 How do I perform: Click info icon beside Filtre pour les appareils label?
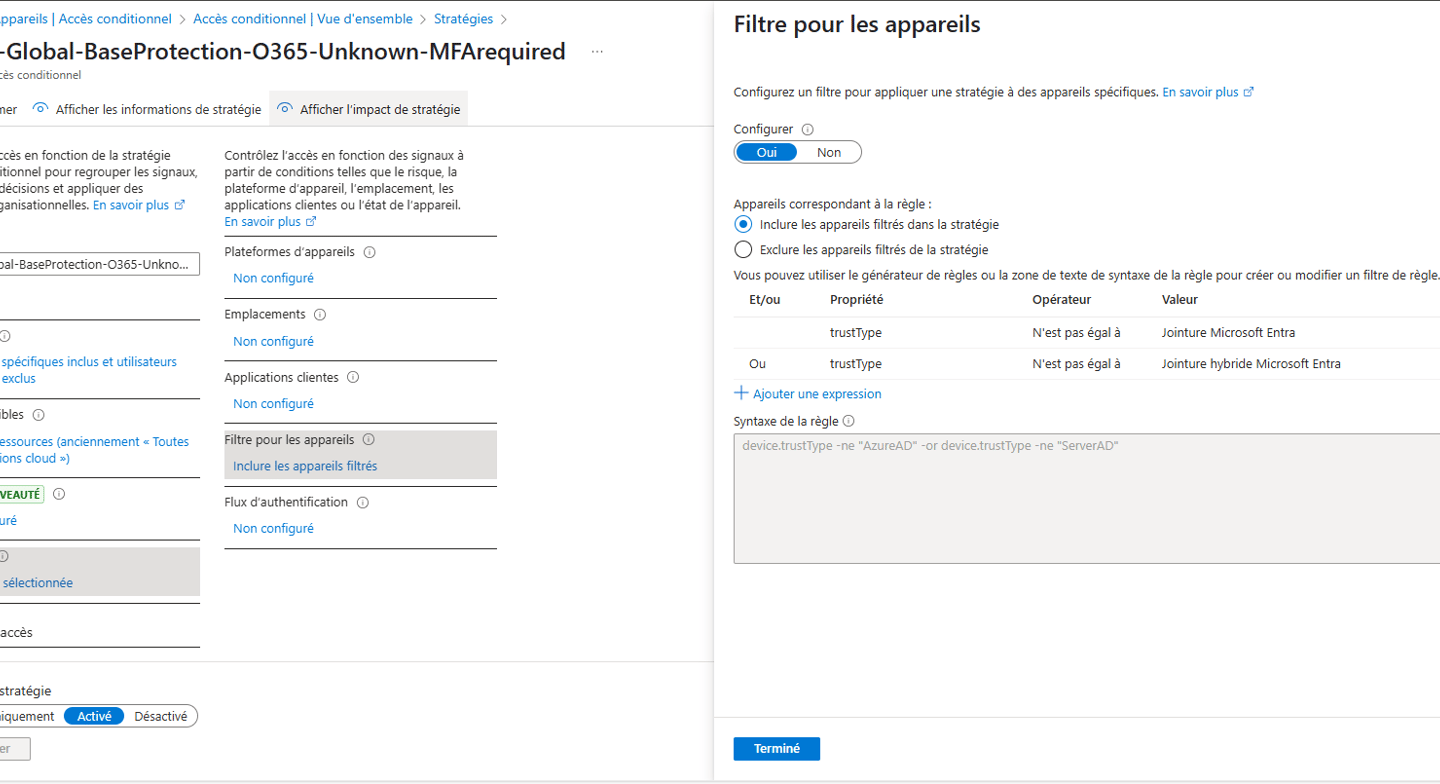click(368, 439)
